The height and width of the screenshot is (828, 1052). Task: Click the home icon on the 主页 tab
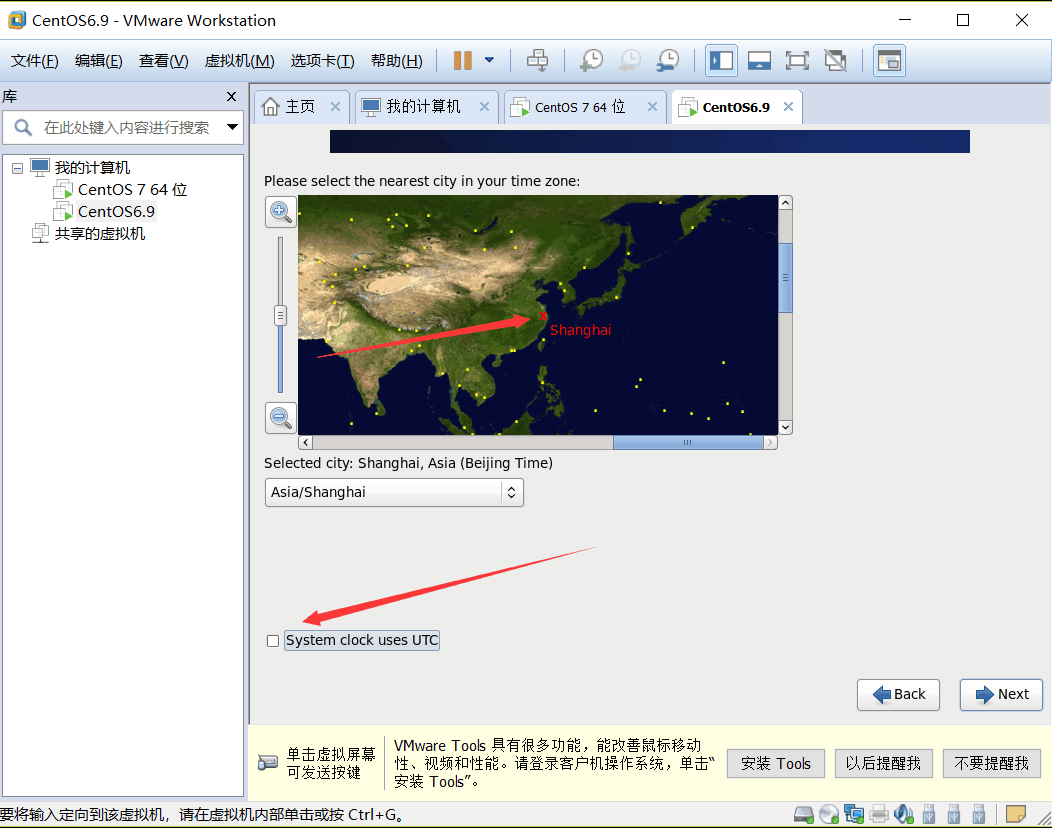(270, 107)
